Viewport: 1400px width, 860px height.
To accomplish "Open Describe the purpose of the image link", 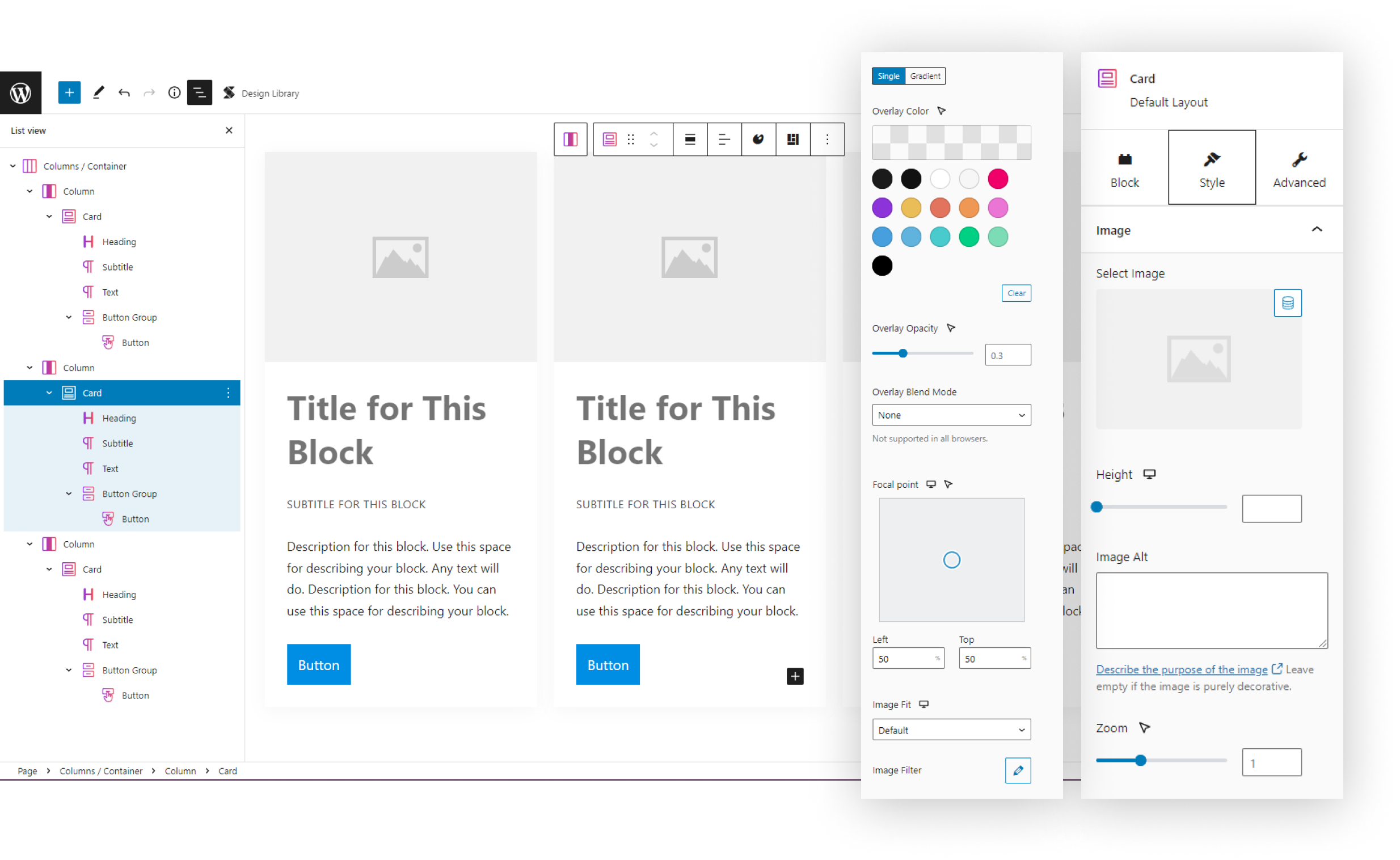I will click(1181, 669).
